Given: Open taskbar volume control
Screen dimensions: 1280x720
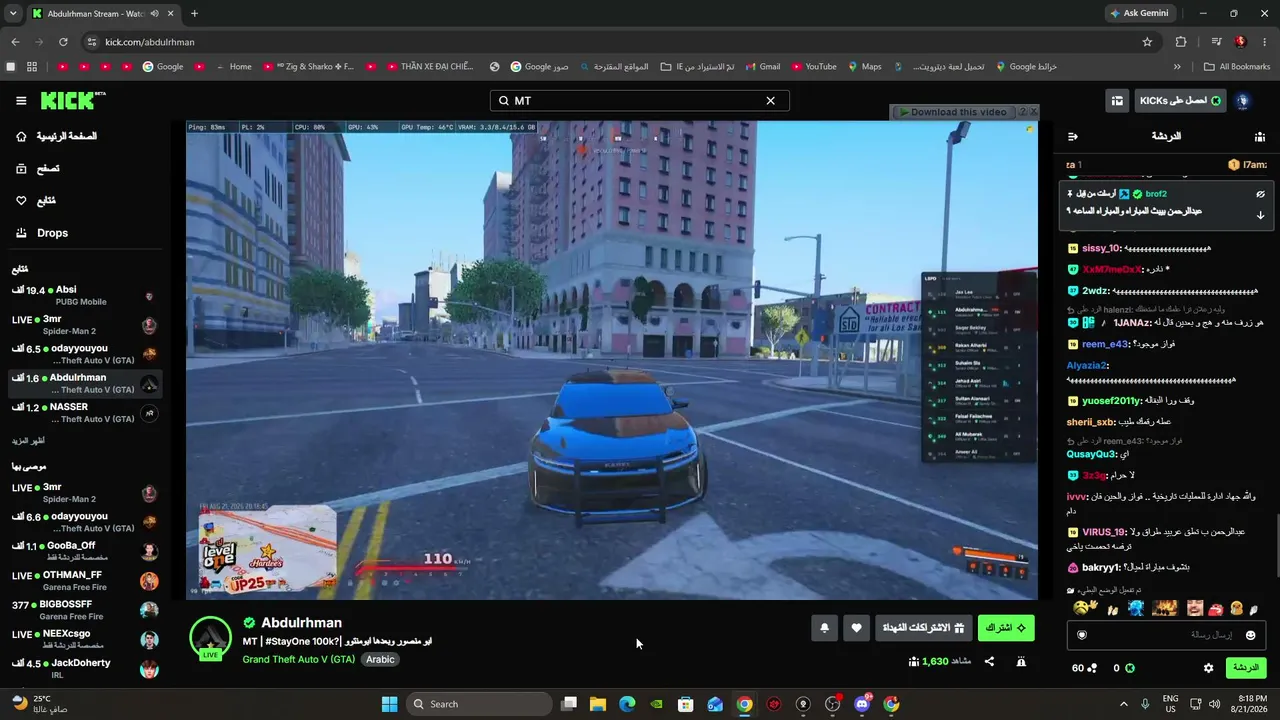Looking at the screenshot, I should (1214, 704).
